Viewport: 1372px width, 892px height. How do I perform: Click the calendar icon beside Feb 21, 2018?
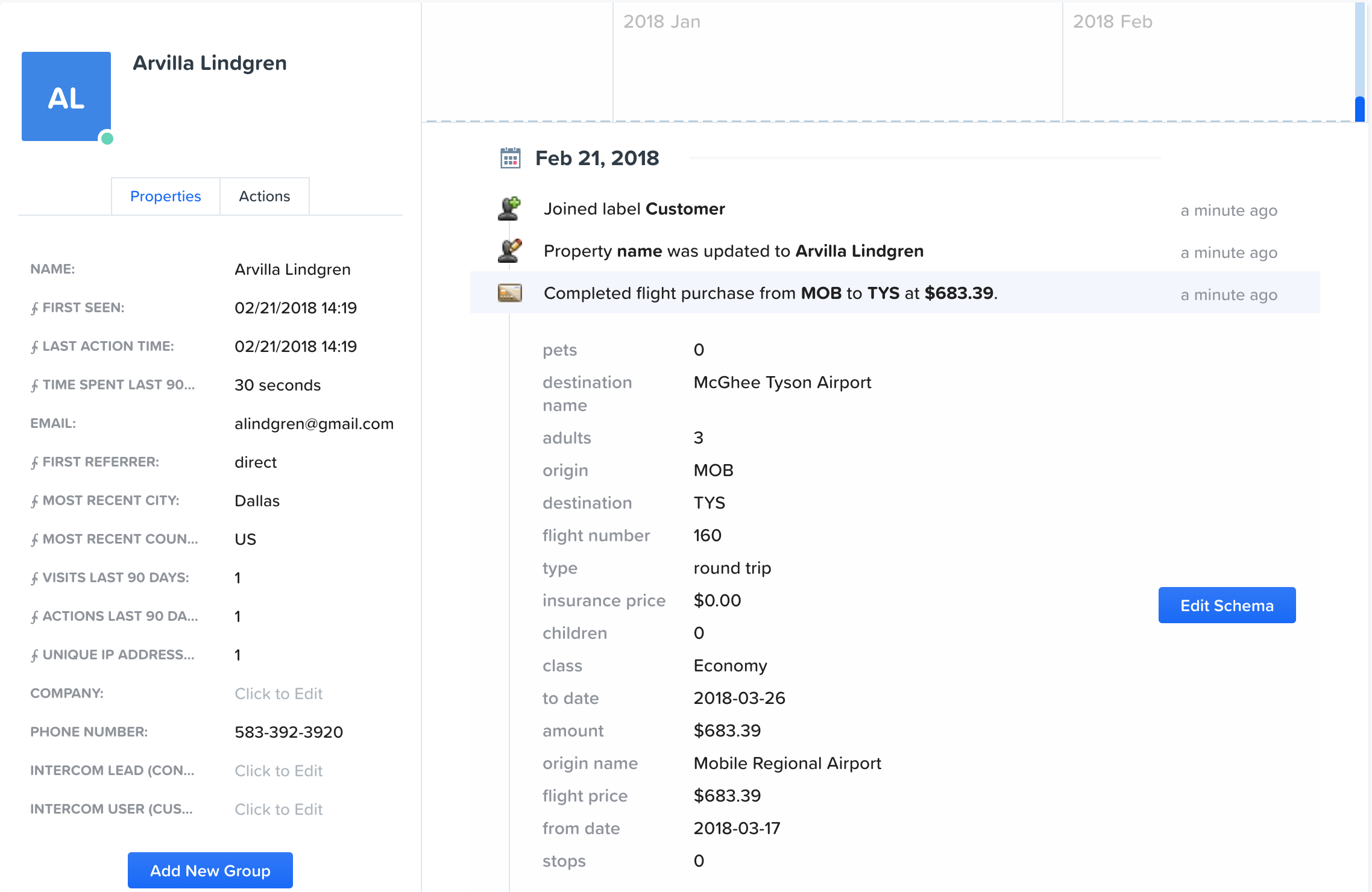tap(510, 158)
